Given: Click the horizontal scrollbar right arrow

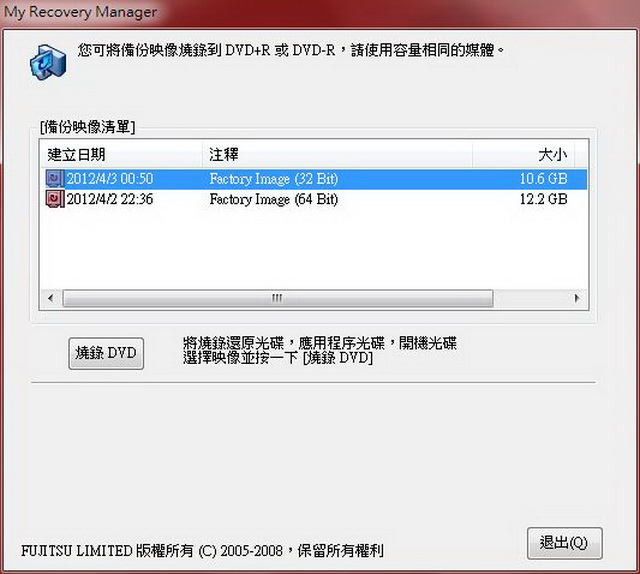Looking at the screenshot, I should click(x=577, y=298).
